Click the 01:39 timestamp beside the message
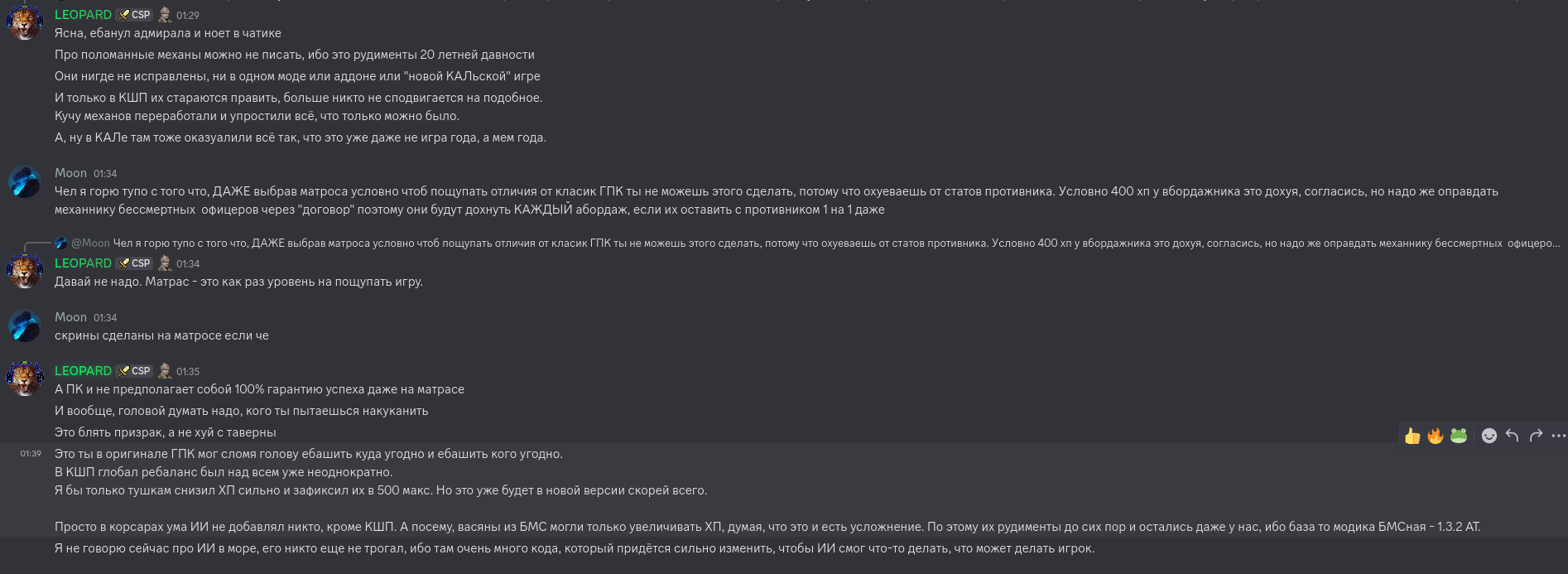Image resolution: width=1568 pixels, height=574 pixels. [x=31, y=454]
